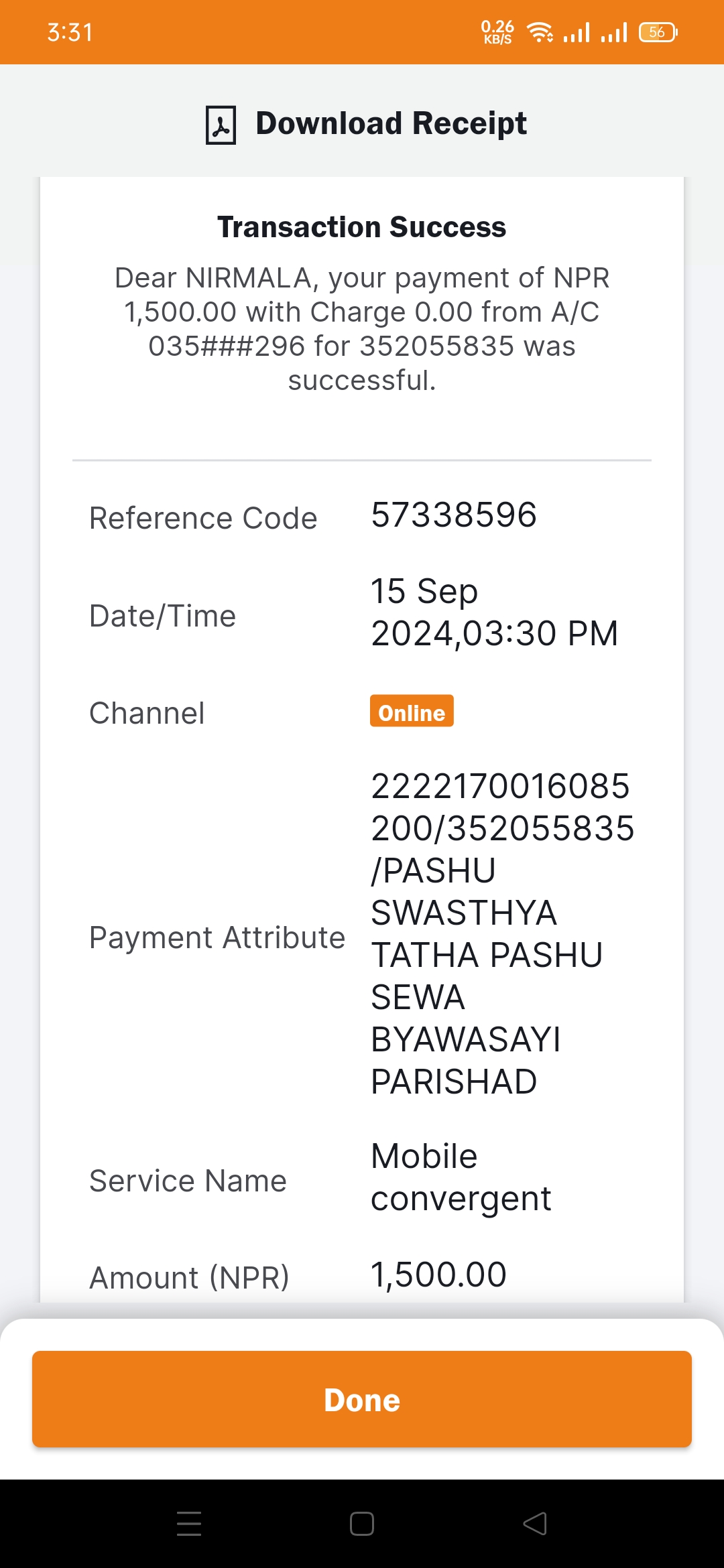This screenshot has width=724, height=1568.
Task: Tap the Wi-Fi status icon
Action: (x=540, y=31)
